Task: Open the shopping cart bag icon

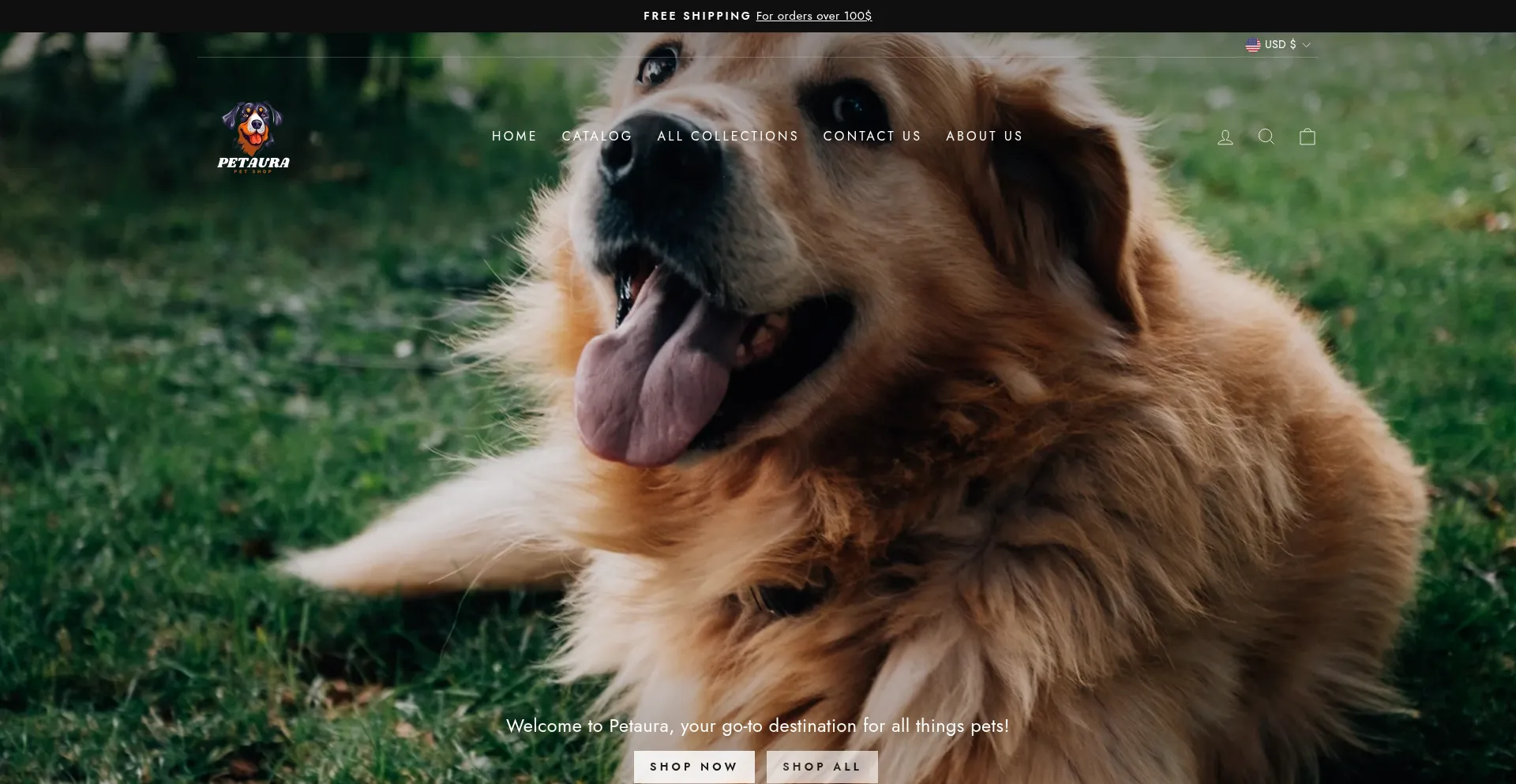Action: point(1308,137)
